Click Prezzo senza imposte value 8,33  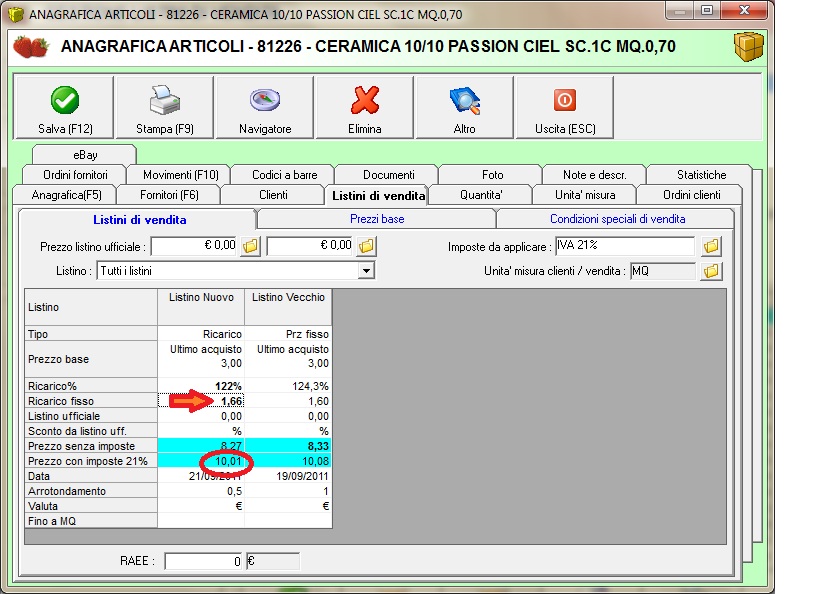coord(288,446)
